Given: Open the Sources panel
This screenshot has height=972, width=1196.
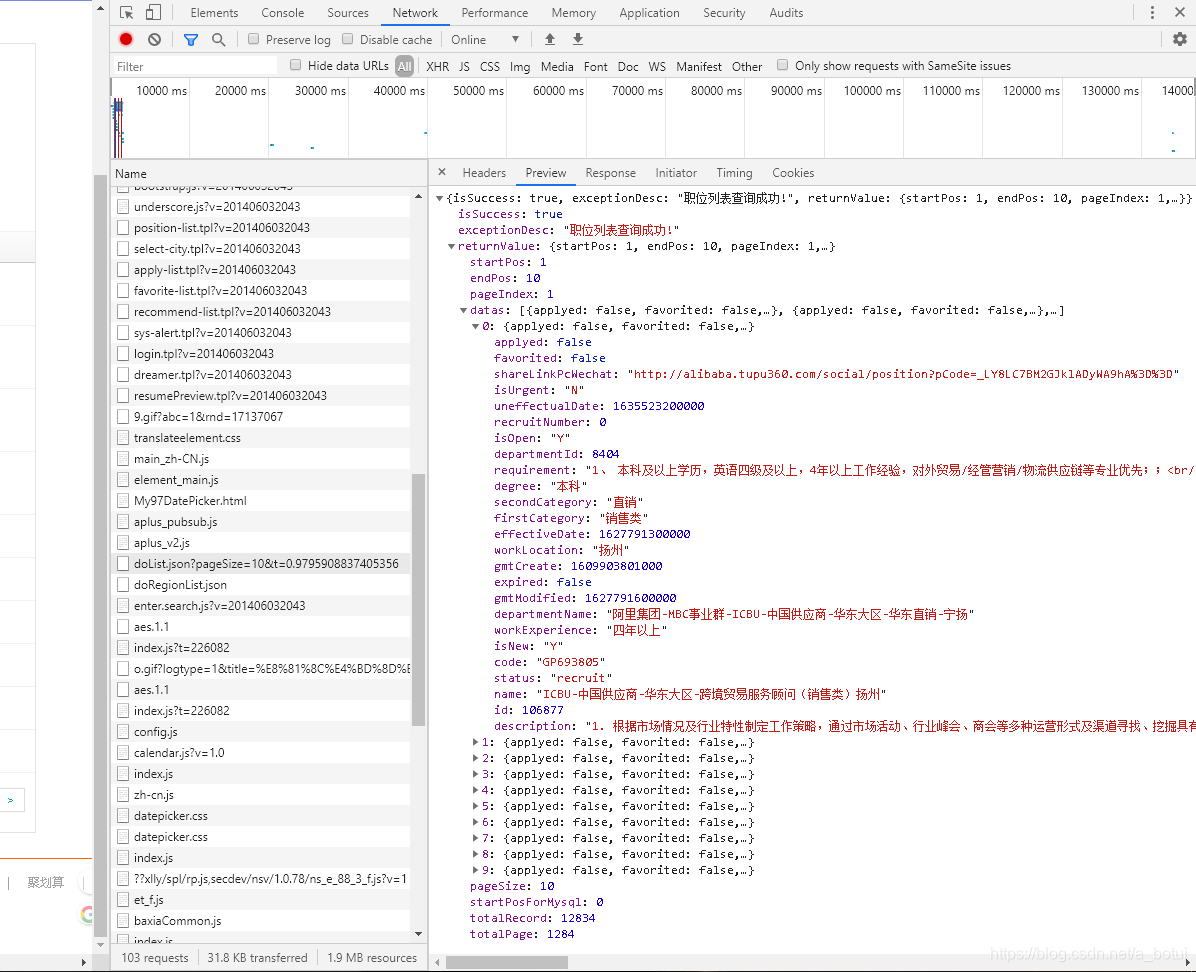Looking at the screenshot, I should [348, 12].
